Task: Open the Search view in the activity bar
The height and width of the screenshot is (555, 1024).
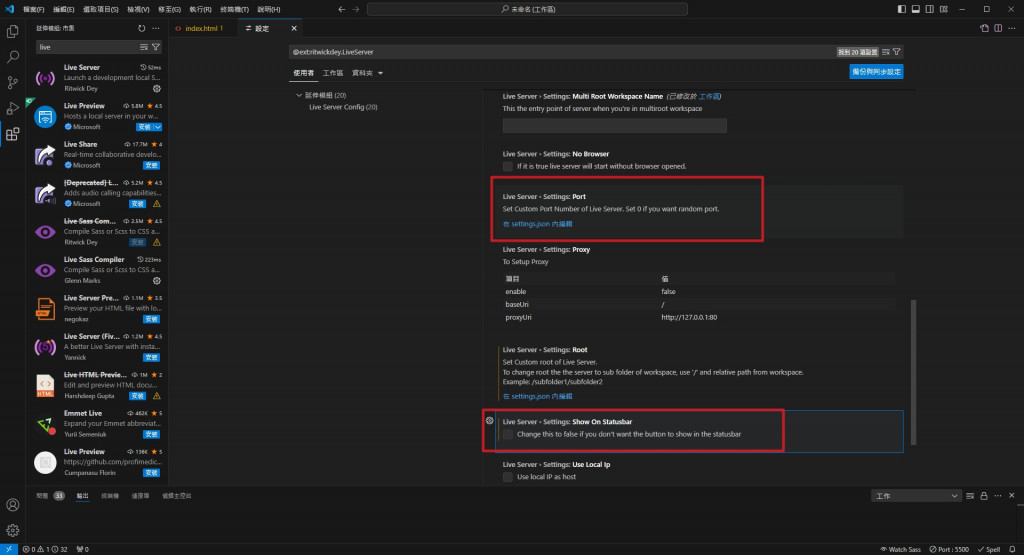Action: [12, 57]
